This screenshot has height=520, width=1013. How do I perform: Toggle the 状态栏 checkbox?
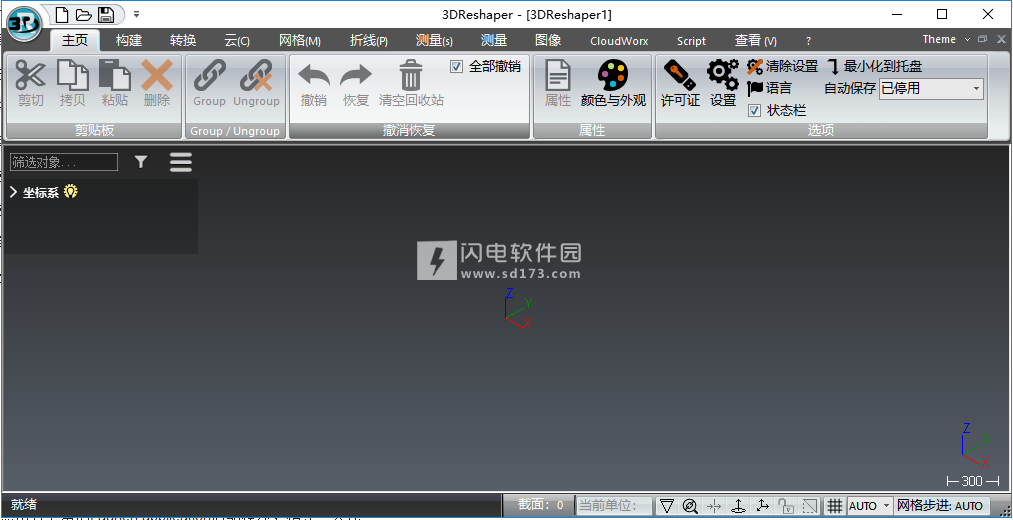(754, 110)
